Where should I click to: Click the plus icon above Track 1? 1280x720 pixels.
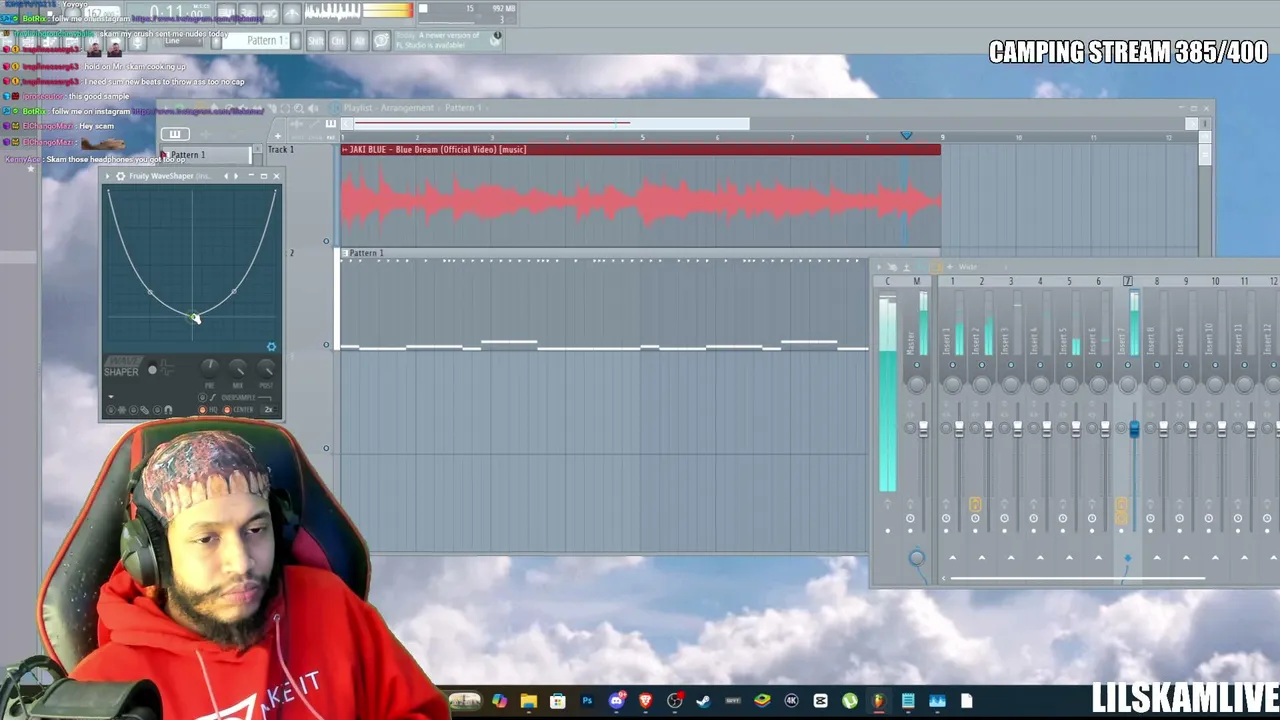pyautogui.click(x=278, y=136)
